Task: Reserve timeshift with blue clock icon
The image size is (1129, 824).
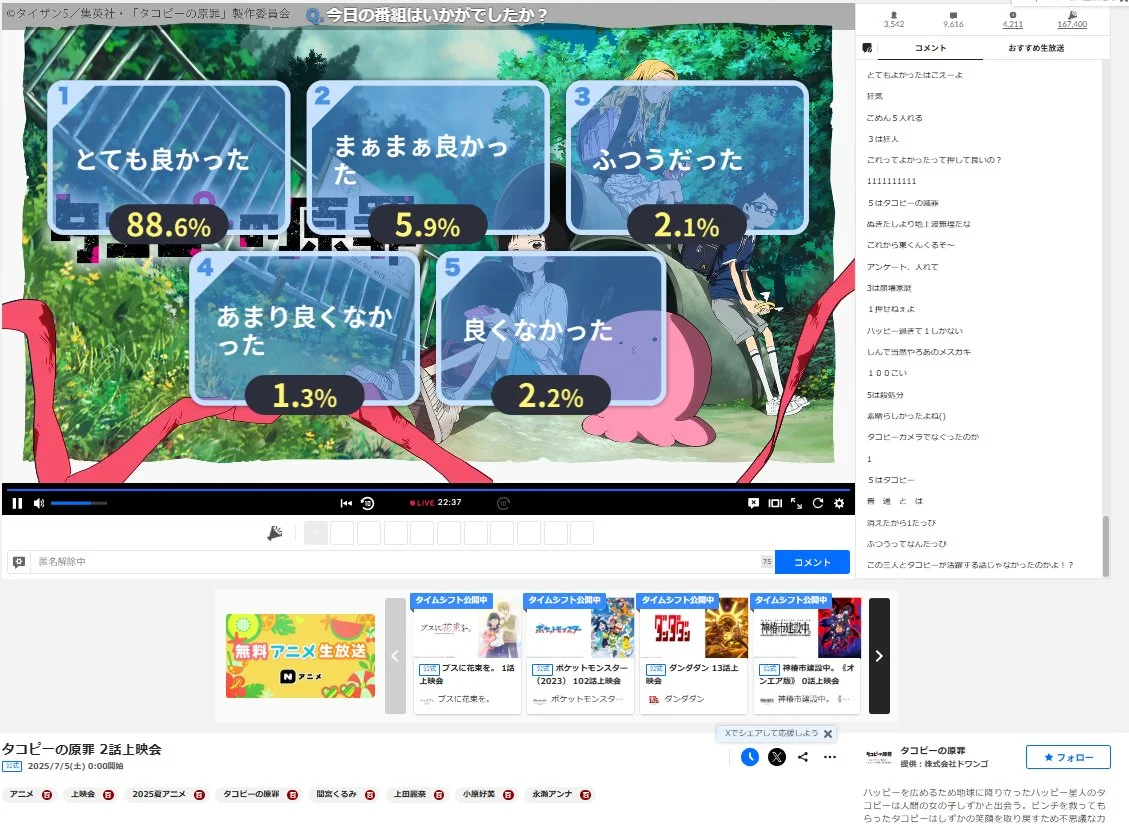Action: click(x=750, y=757)
